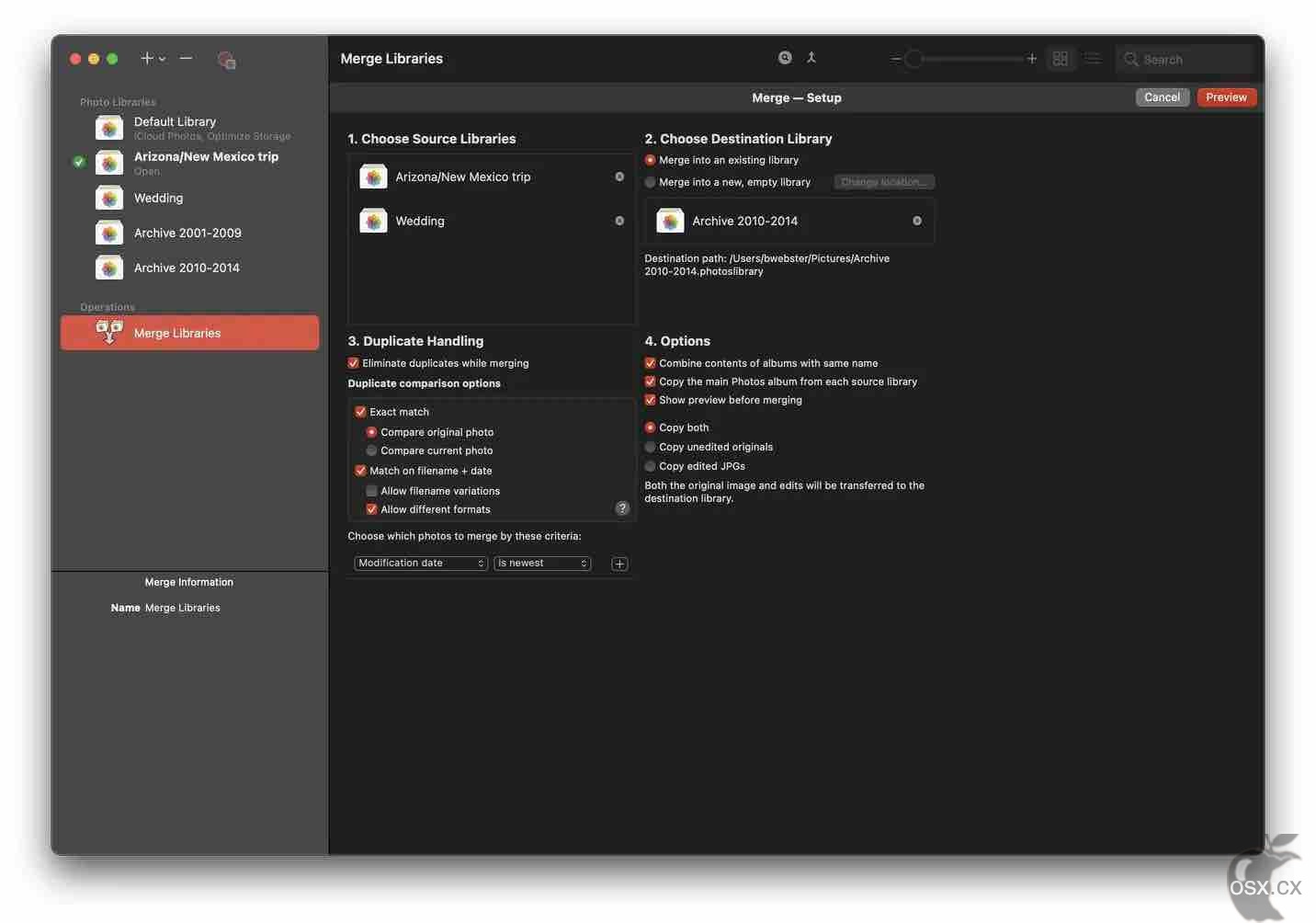Select the Wedding library in the sidebar
The height and width of the screenshot is (923, 1316).
click(x=190, y=198)
